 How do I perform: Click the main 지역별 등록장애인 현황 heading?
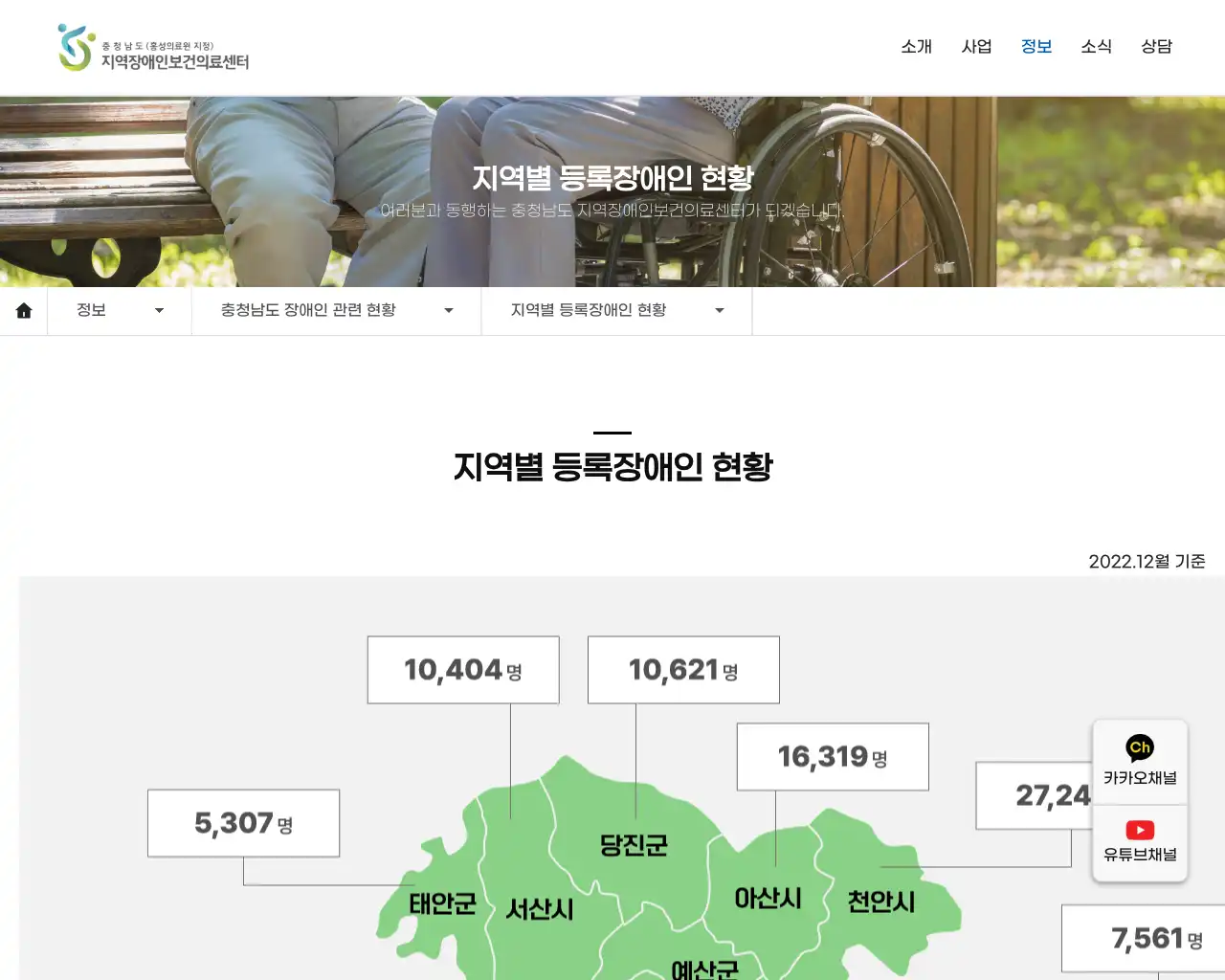tap(612, 467)
